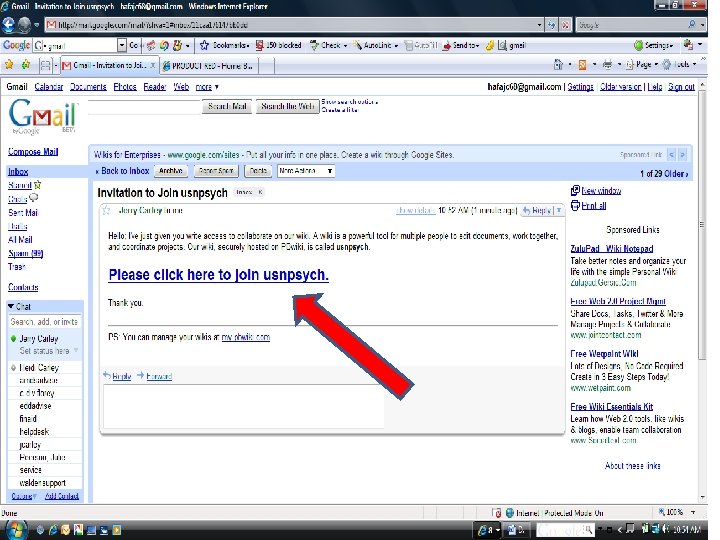Viewport: 720px width, 540px height.
Task: Click the RSS feeds icon
Action: point(582,65)
